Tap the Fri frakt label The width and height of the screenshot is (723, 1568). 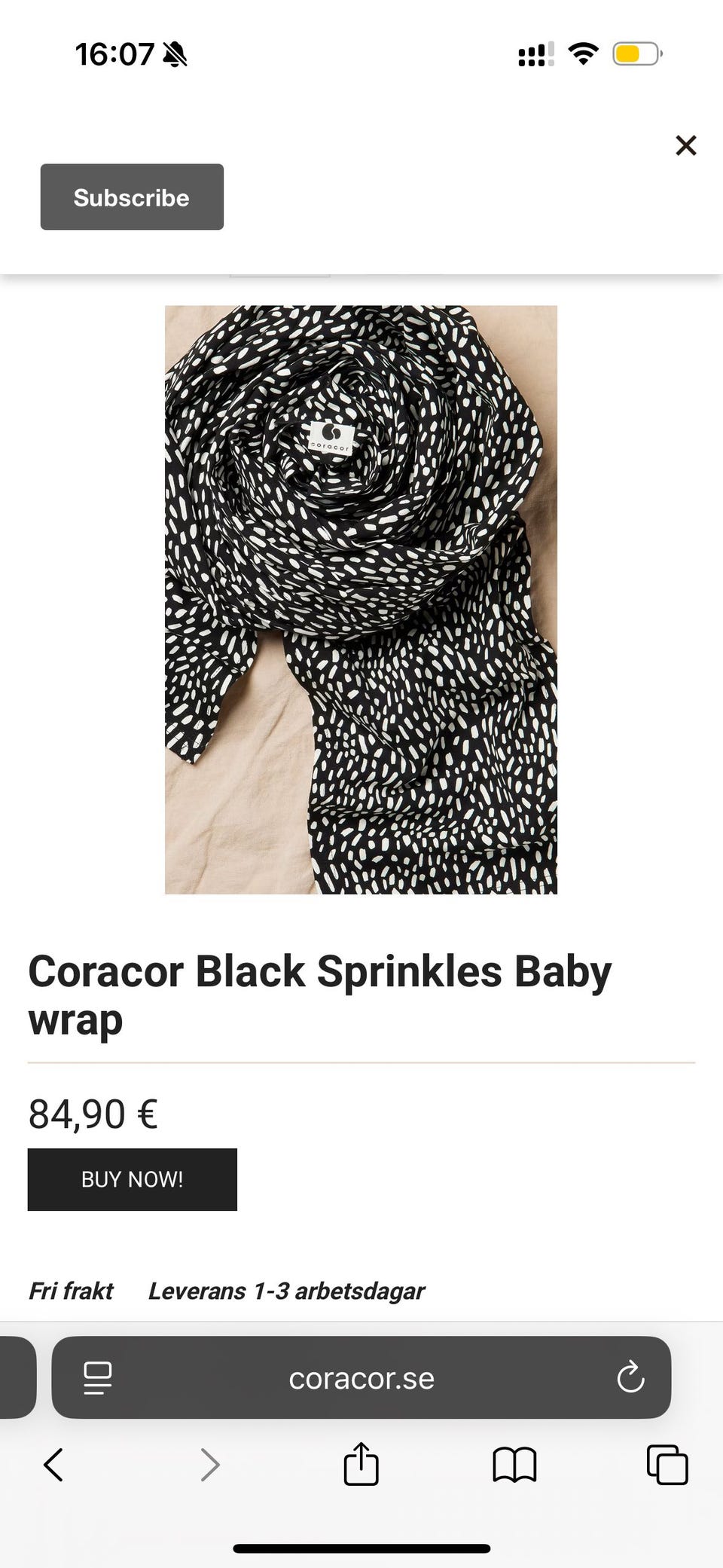[x=71, y=1291]
